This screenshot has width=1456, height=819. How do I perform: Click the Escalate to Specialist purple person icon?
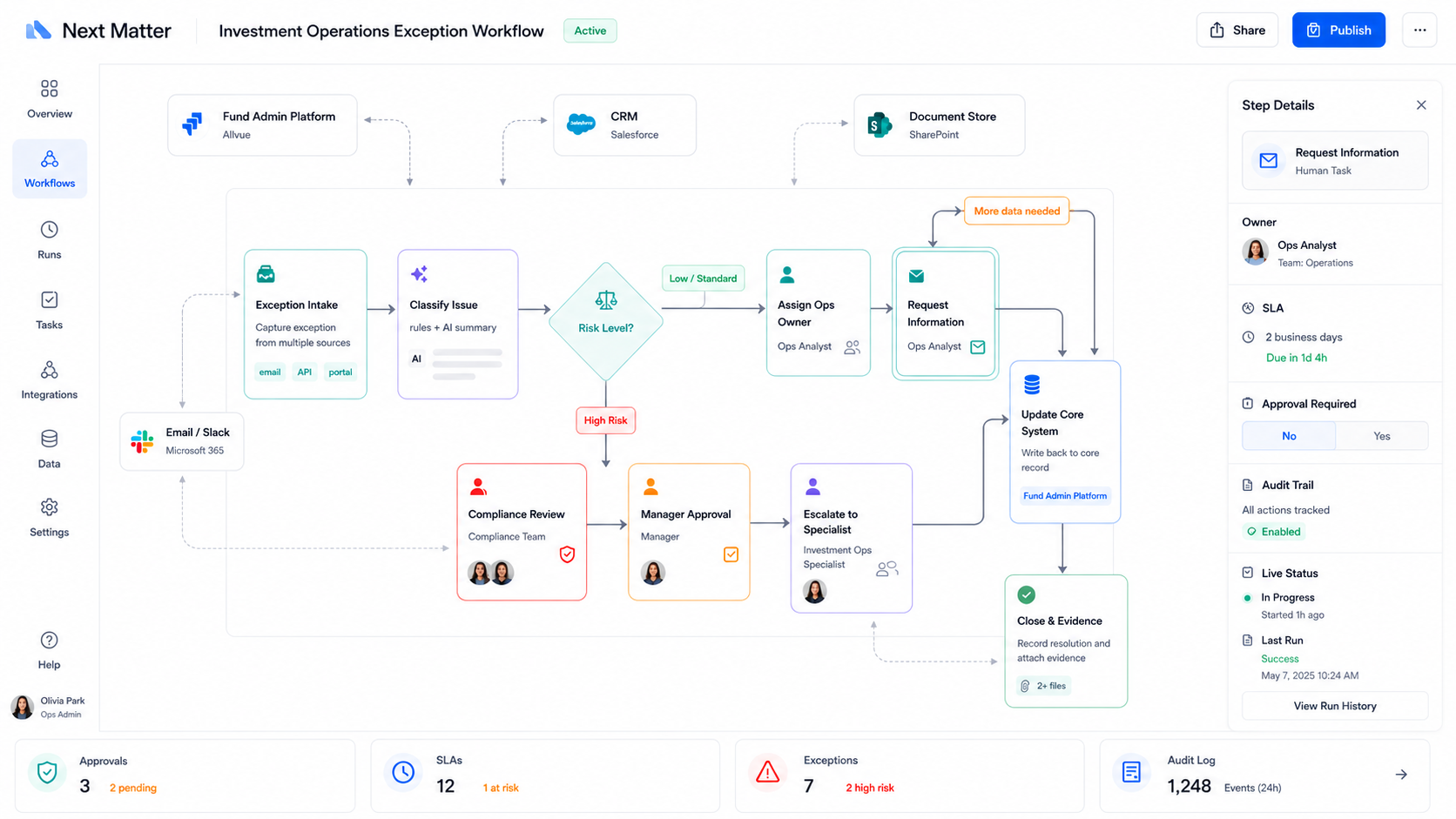pyautogui.click(x=812, y=487)
